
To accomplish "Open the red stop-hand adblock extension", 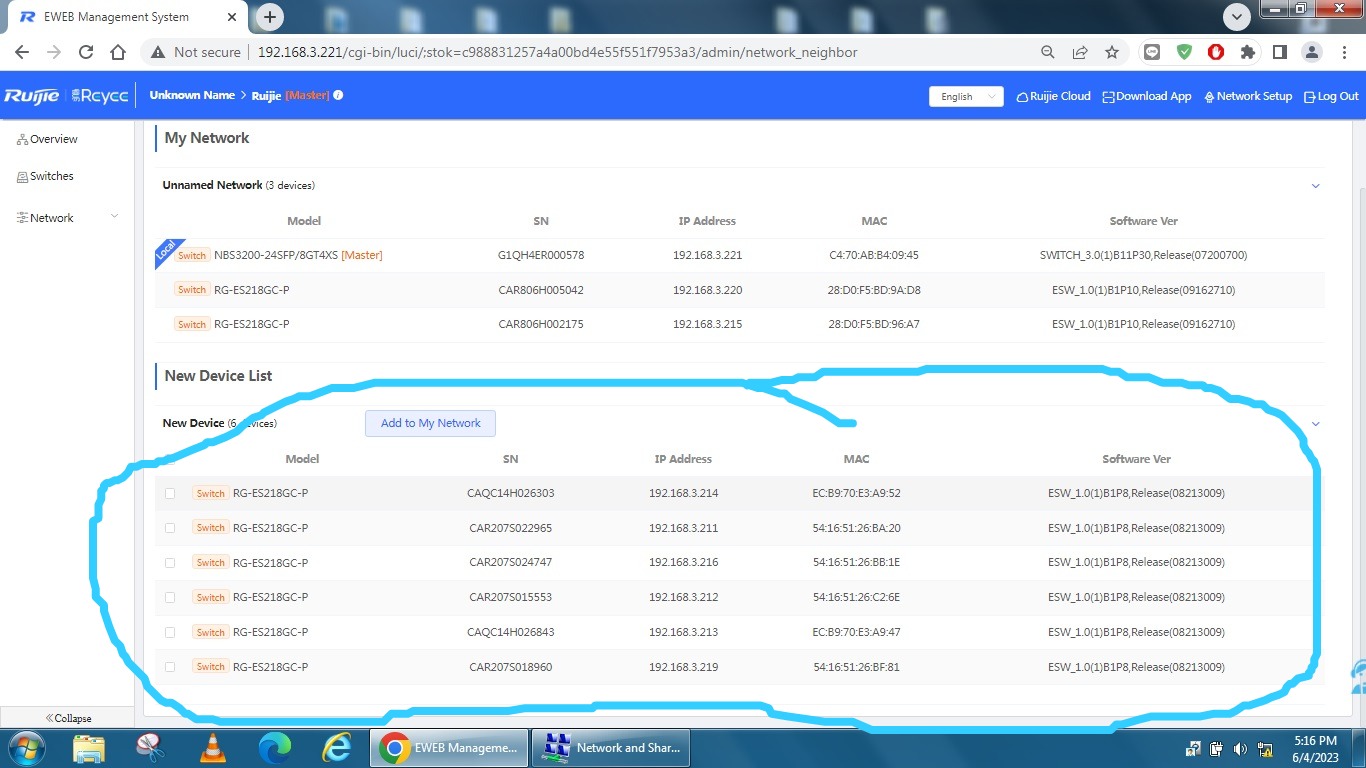I will pyautogui.click(x=1216, y=52).
